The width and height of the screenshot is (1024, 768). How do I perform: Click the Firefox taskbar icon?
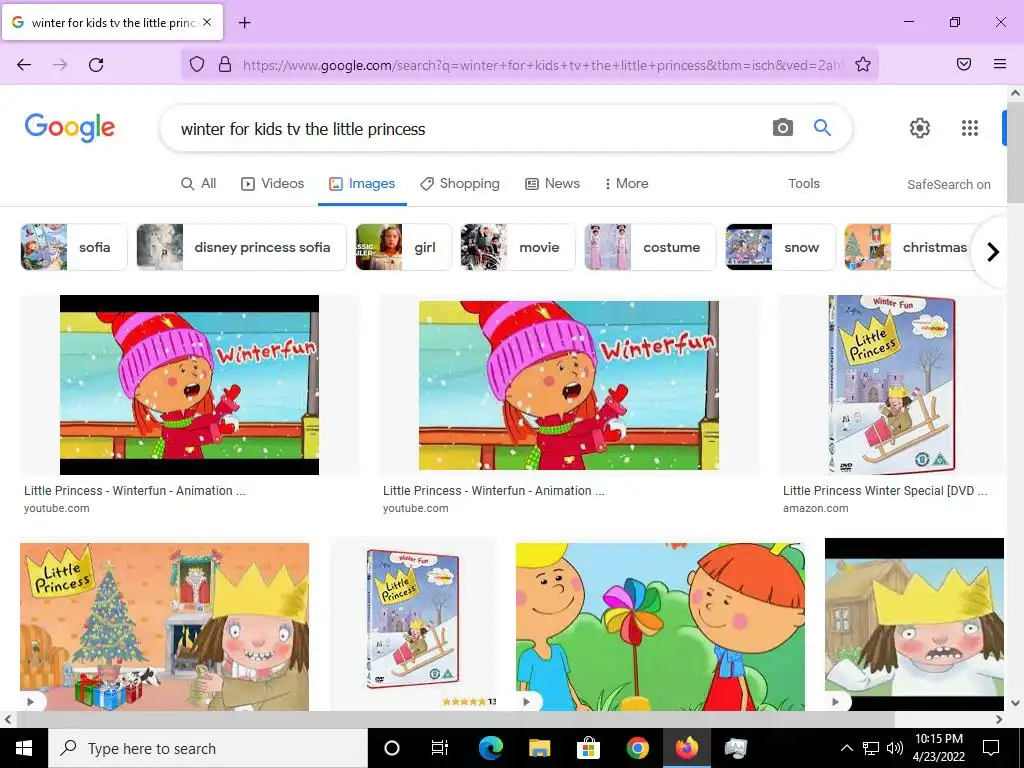686,748
